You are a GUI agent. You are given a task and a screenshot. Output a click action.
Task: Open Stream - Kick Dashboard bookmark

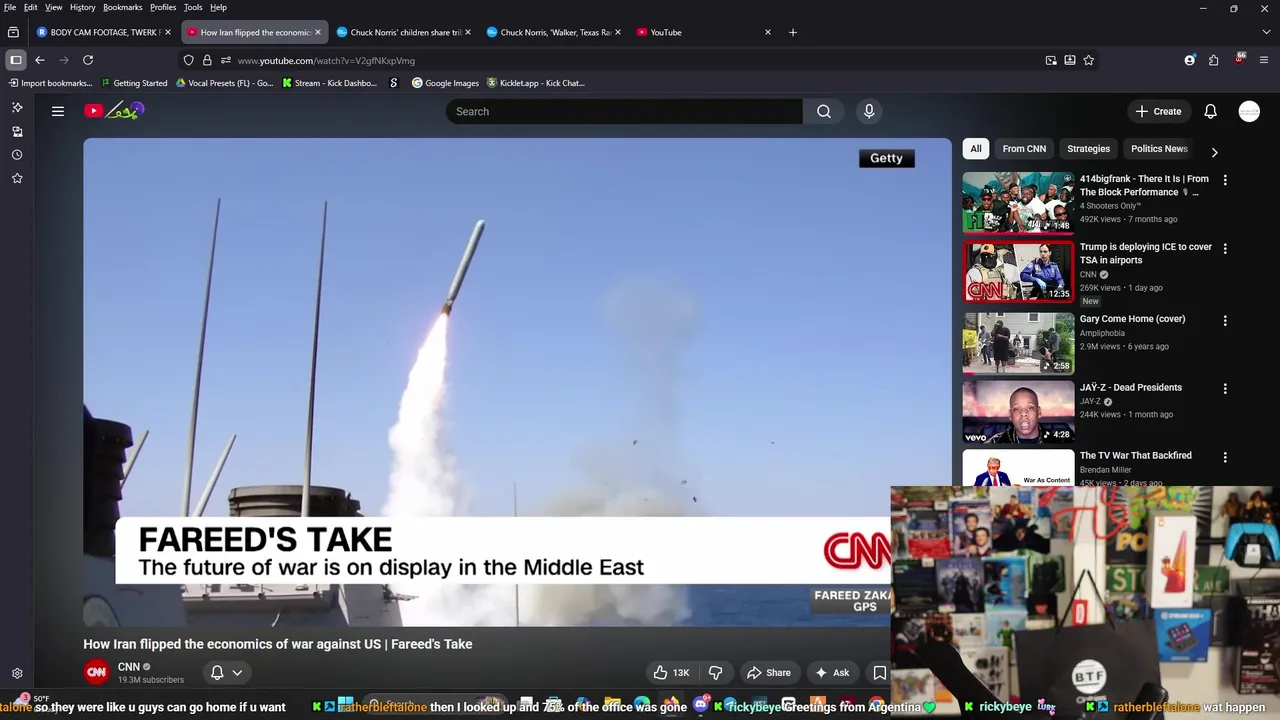tap(329, 83)
